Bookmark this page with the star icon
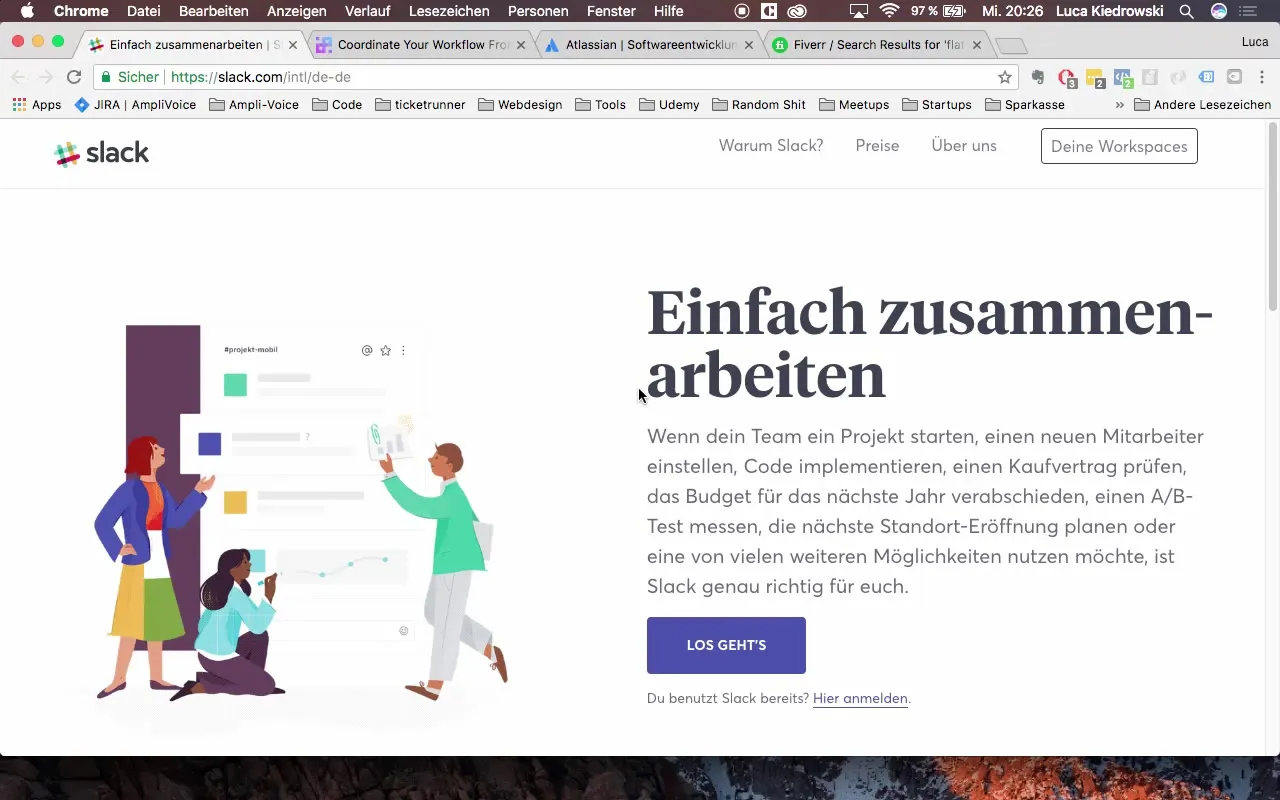Screen dimensions: 1280x800 pos(1005,77)
